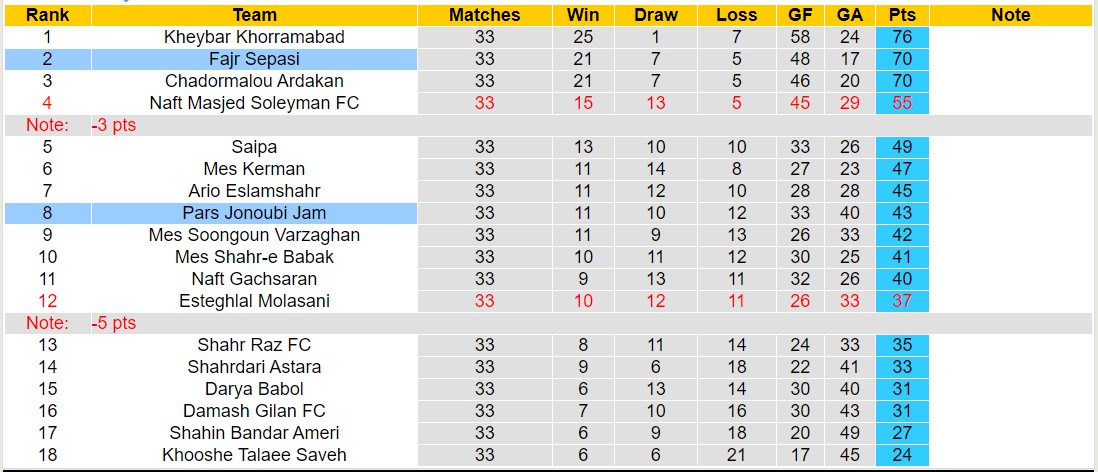Open the Khooshe Talaee Saveh team

tap(254, 455)
